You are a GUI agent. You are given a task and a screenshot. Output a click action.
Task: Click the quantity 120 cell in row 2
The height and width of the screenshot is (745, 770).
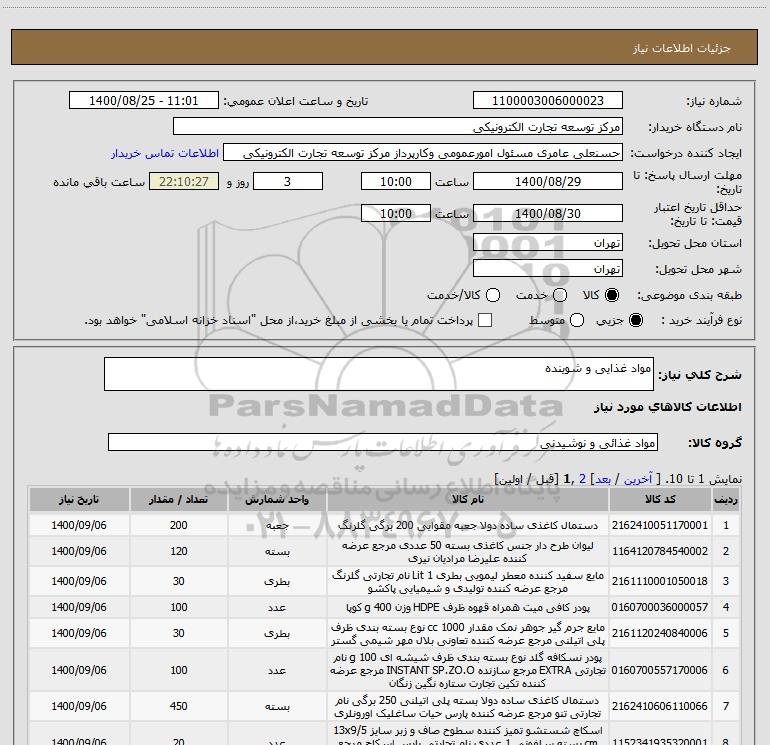(x=178, y=552)
